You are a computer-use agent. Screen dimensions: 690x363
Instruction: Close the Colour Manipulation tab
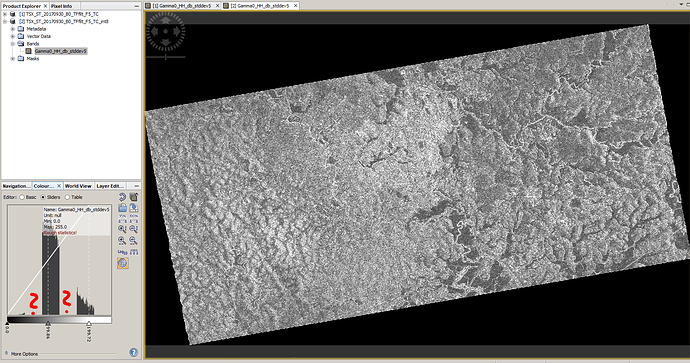click(x=59, y=186)
